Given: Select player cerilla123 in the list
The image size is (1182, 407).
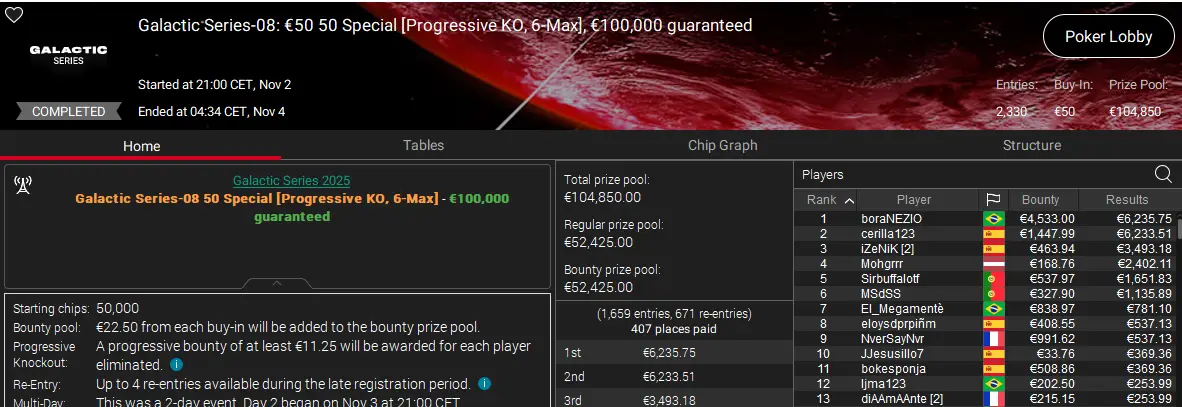Looking at the screenshot, I should (888, 234).
